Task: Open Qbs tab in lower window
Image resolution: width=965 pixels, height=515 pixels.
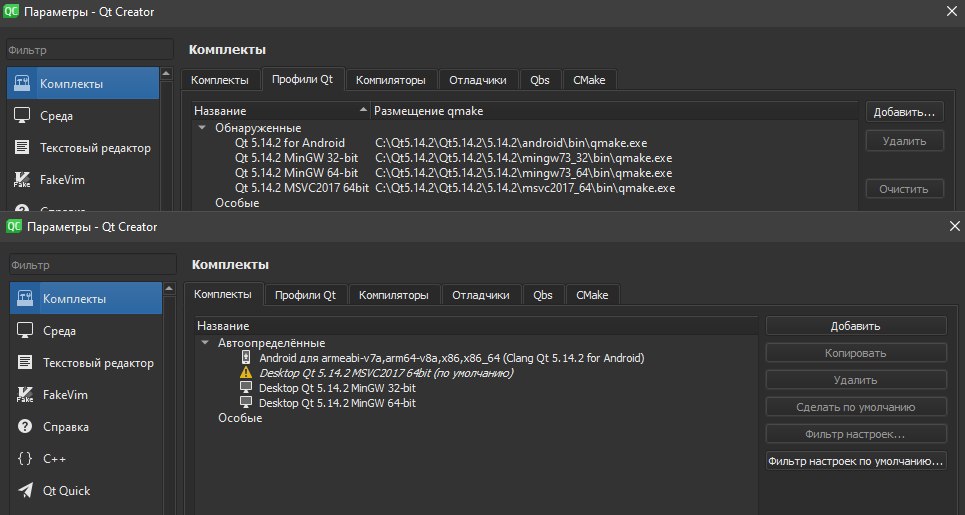Action: click(543, 295)
